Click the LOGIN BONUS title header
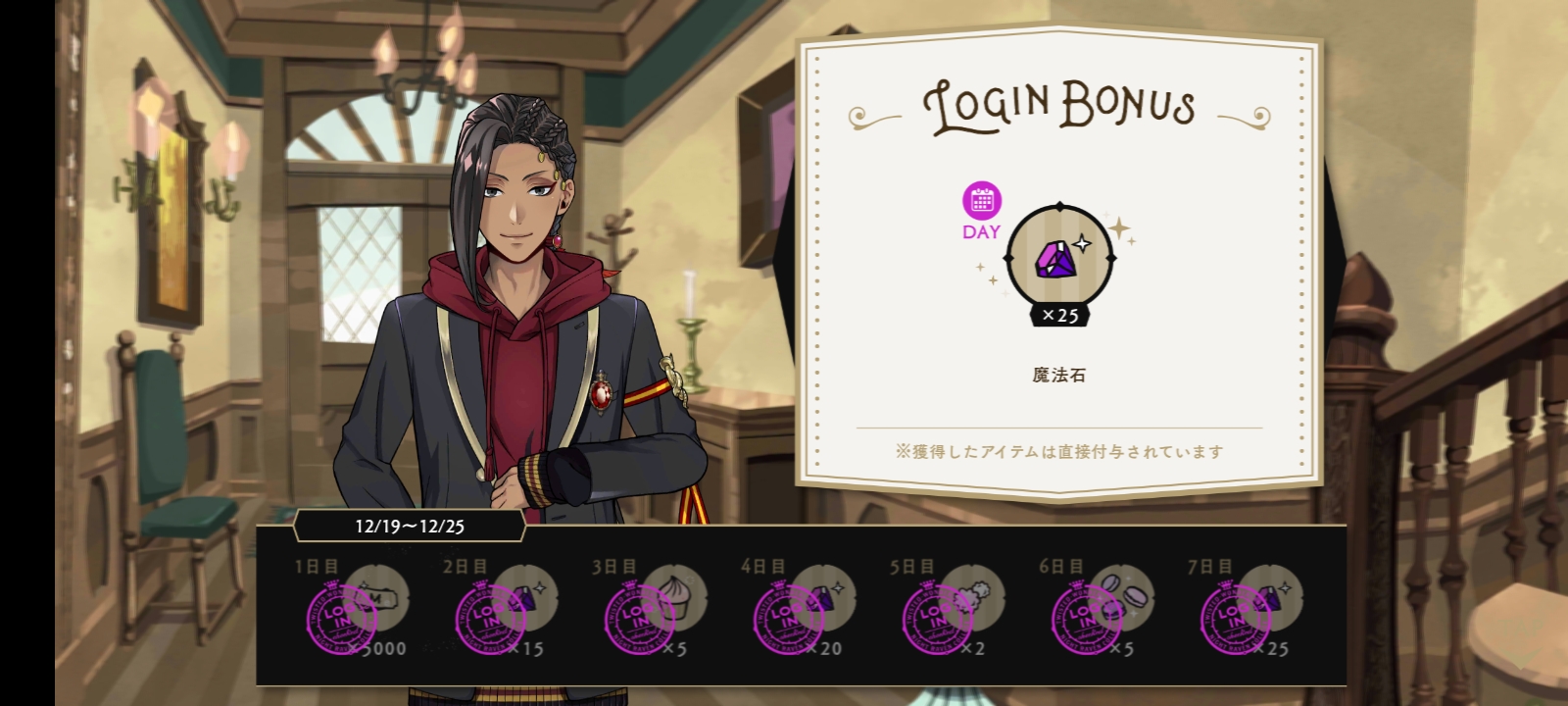 1059,107
